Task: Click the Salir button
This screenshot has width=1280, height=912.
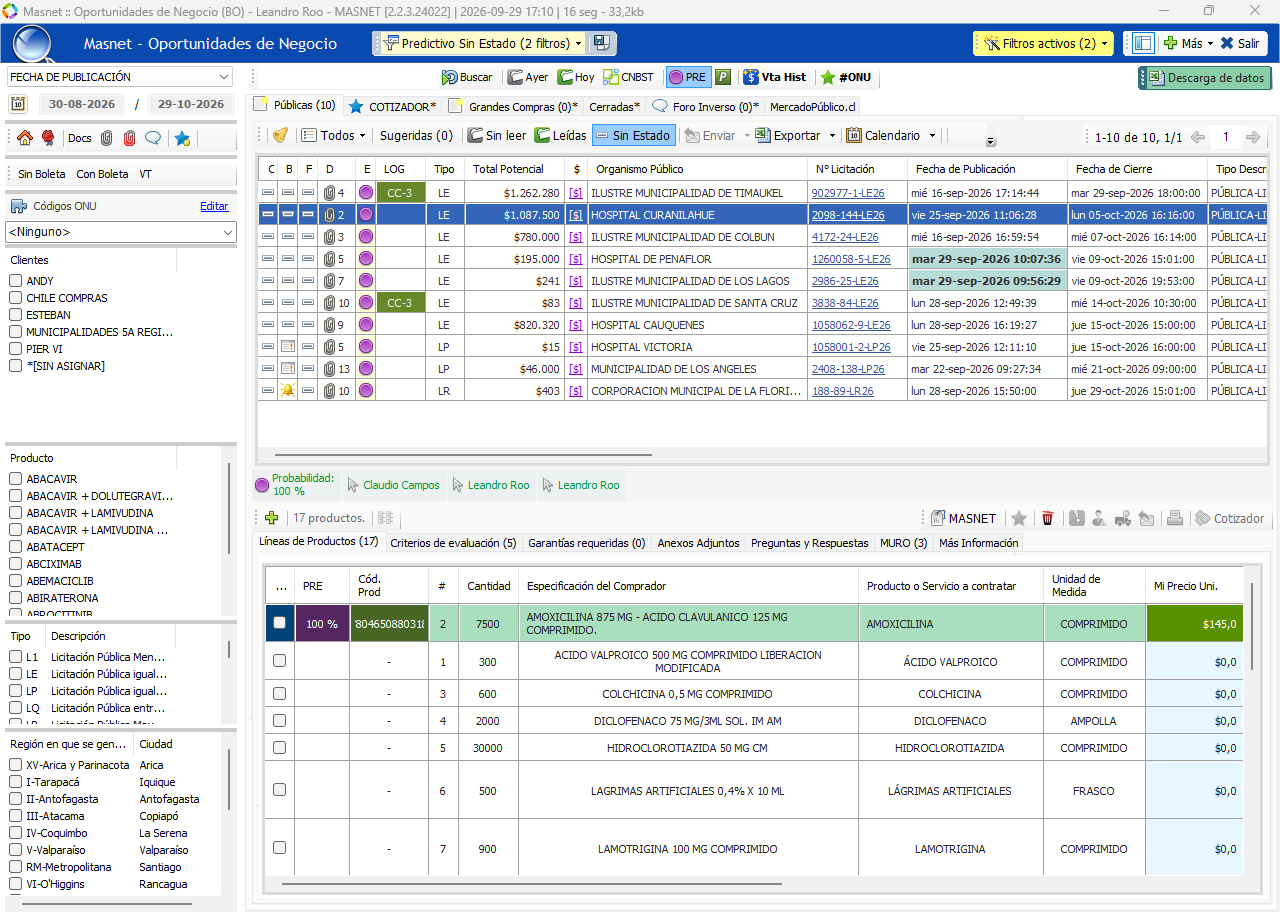Action: [x=1240, y=43]
